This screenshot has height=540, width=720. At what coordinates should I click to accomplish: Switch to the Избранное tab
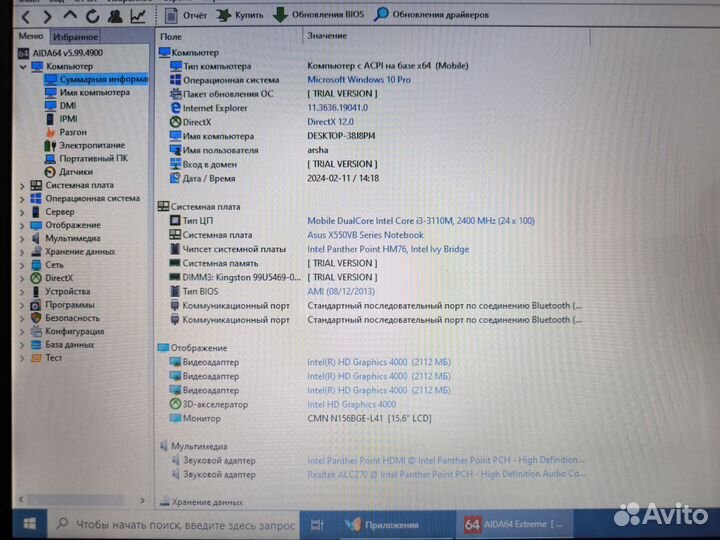click(x=75, y=37)
